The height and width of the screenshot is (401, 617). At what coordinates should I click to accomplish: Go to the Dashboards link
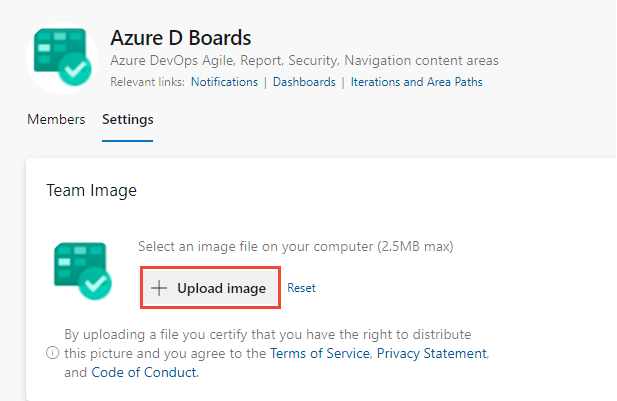(x=304, y=82)
